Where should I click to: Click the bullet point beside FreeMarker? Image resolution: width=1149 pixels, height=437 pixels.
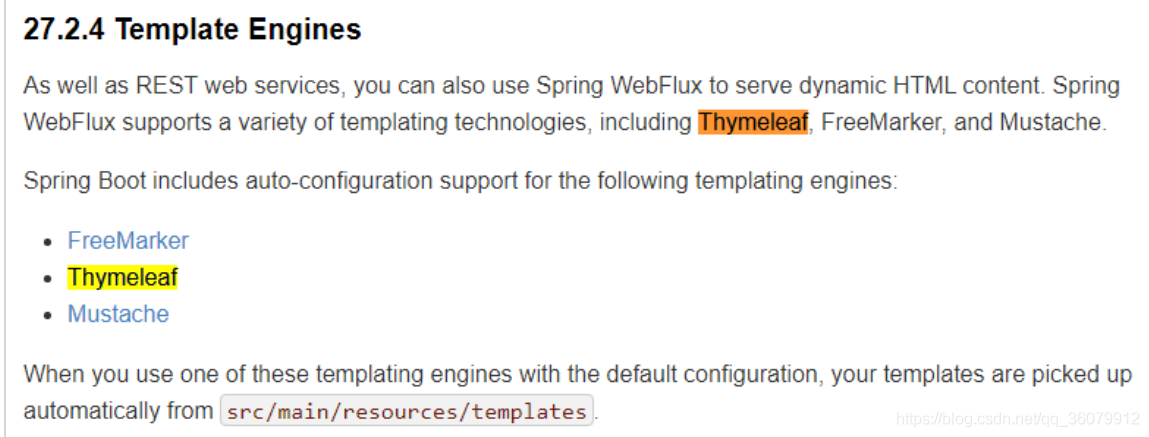click(48, 242)
